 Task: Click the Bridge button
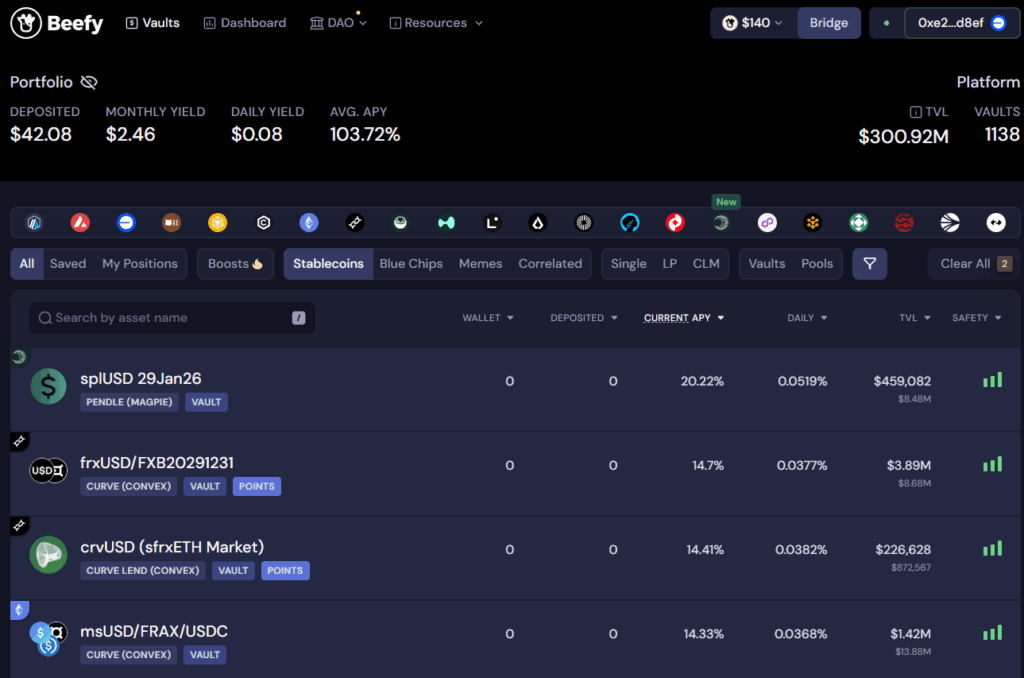[x=828, y=23]
